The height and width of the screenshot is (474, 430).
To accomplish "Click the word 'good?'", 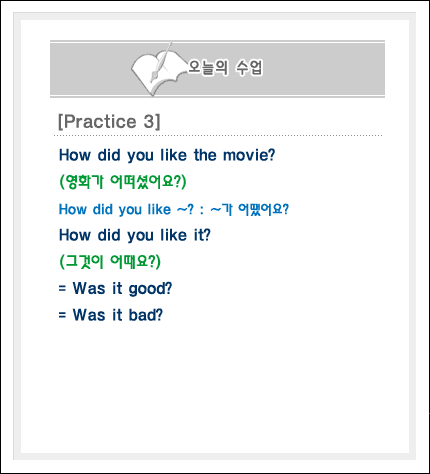I will tap(150, 289).
